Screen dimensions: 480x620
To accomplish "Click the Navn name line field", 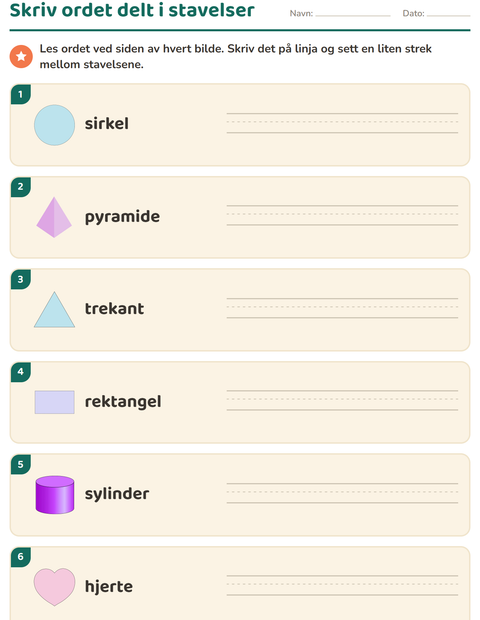I will tap(353, 13).
